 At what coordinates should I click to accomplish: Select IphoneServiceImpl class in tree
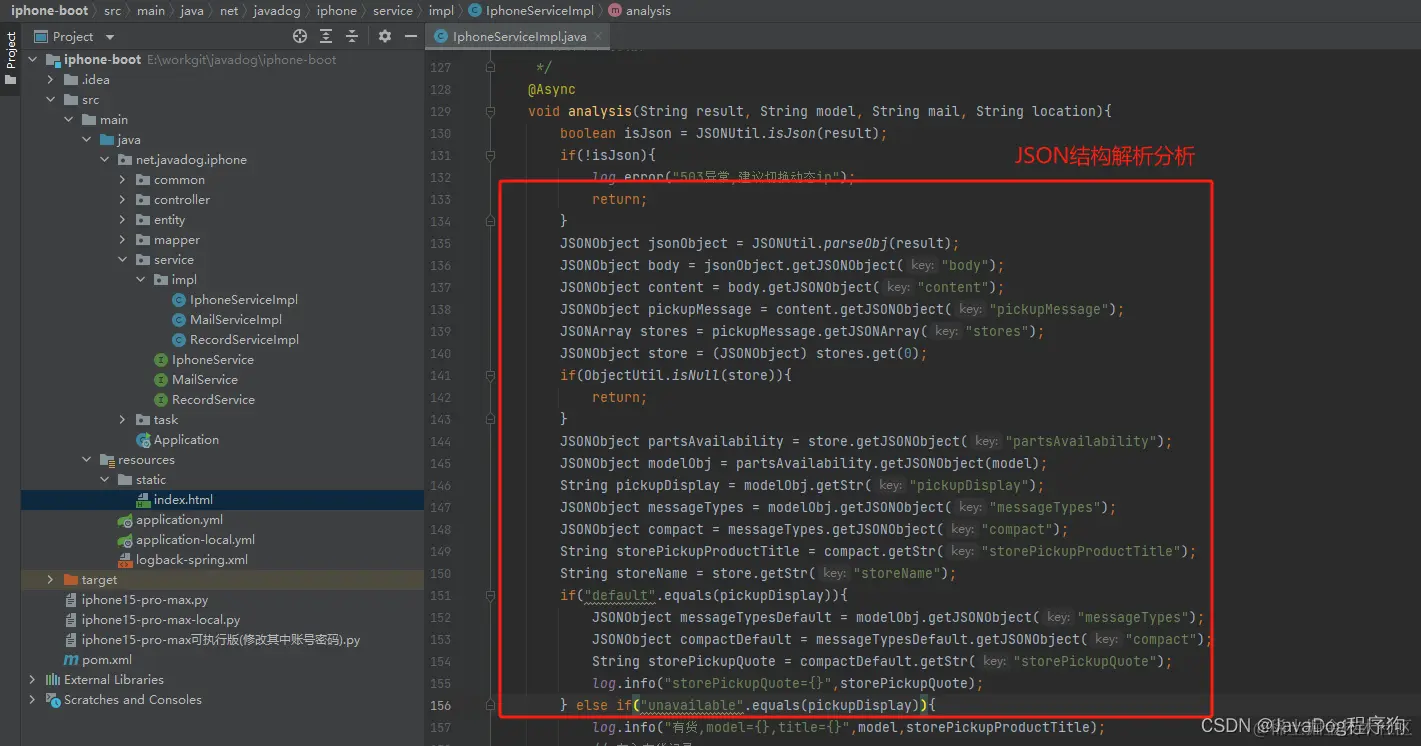(x=243, y=300)
